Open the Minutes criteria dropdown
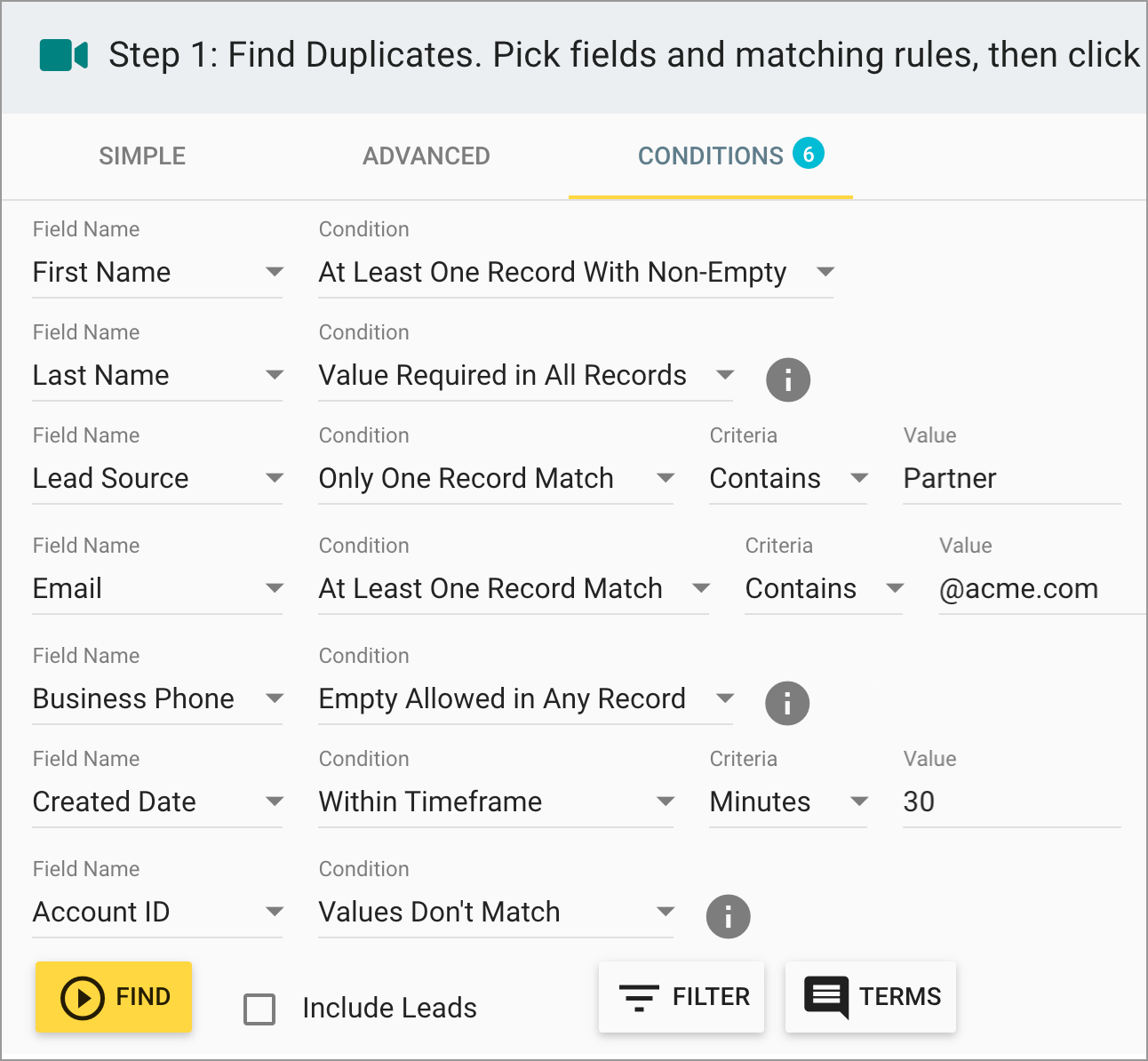This screenshot has width=1148, height=1061. (x=788, y=802)
